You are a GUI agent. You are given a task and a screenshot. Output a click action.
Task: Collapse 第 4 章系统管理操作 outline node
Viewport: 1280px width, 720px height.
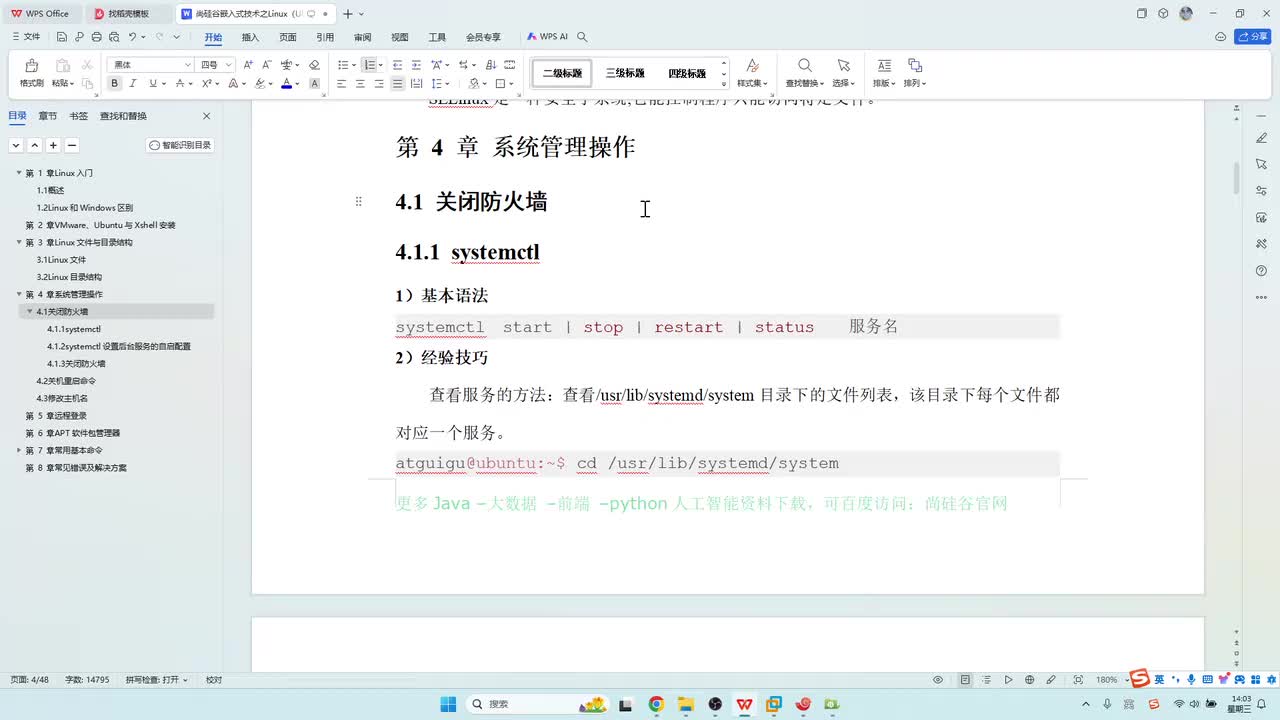tap(18, 294)
